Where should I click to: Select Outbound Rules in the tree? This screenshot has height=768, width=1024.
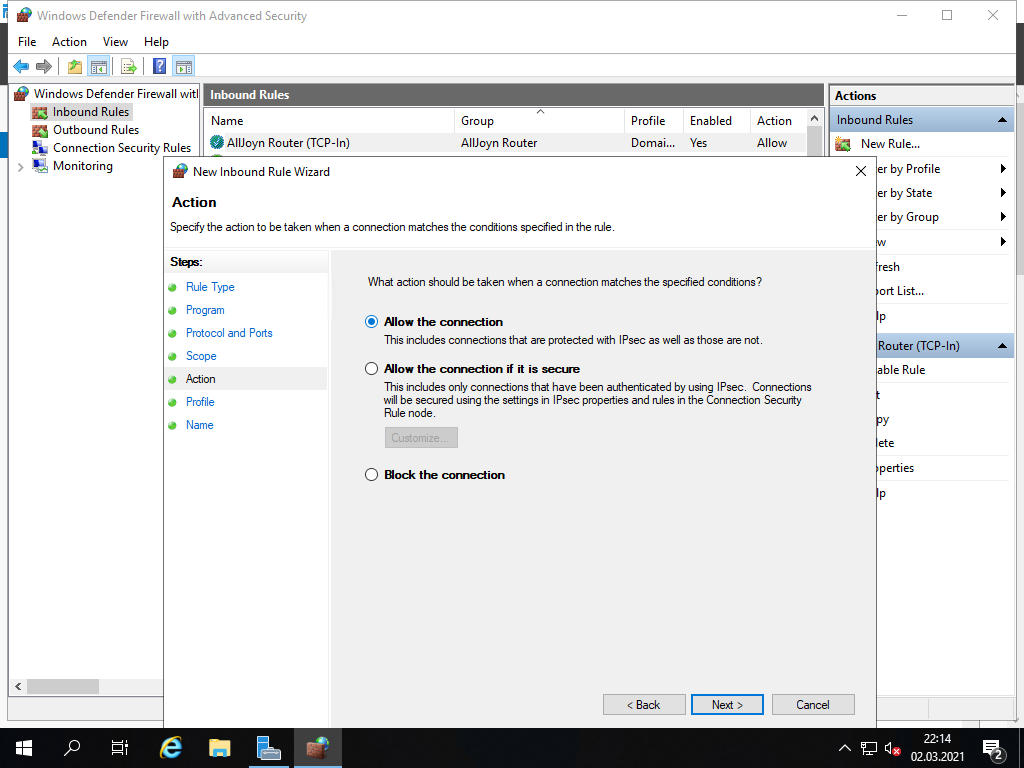pyautogui.click(x=95, y=130)
